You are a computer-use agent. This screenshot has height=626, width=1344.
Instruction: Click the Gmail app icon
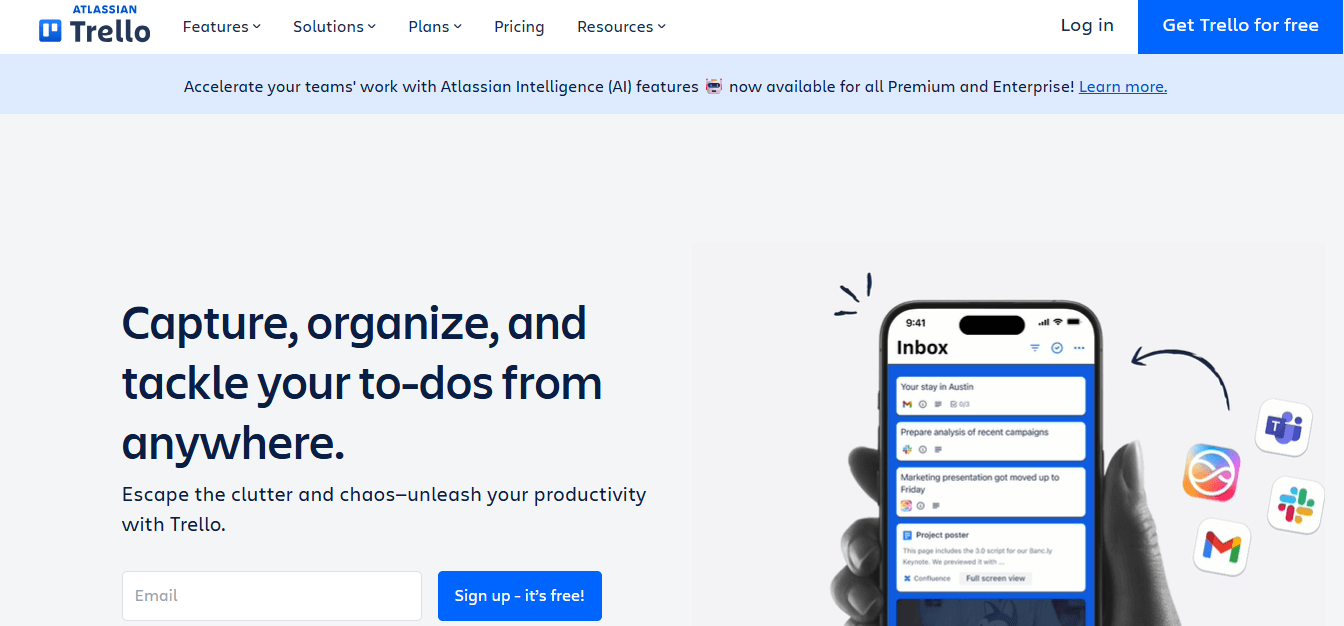(x=1222, y=546)
